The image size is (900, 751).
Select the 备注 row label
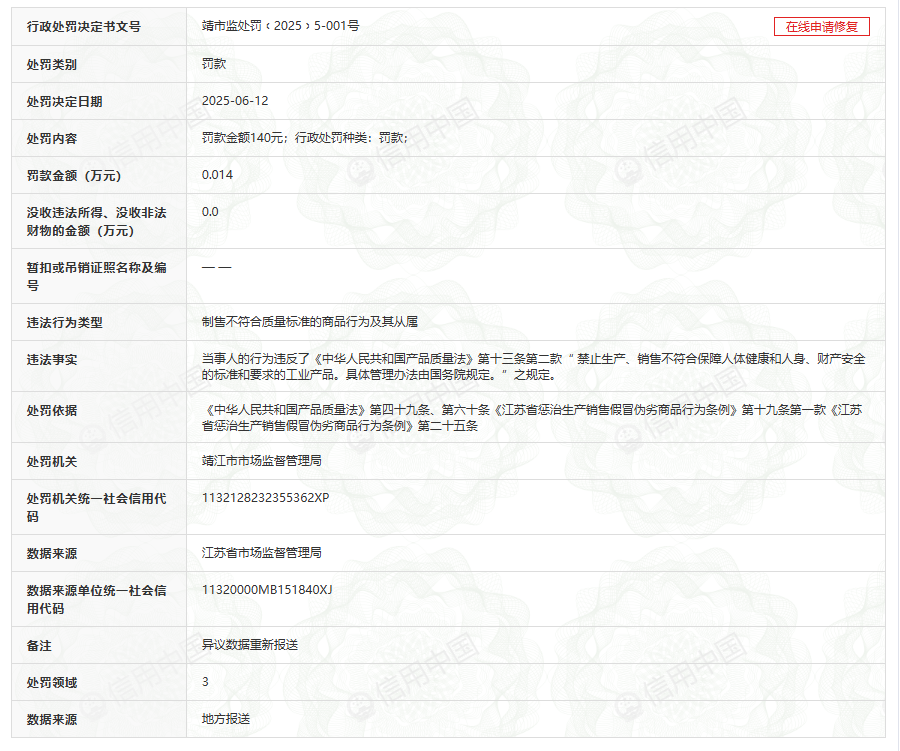(39, 646)
